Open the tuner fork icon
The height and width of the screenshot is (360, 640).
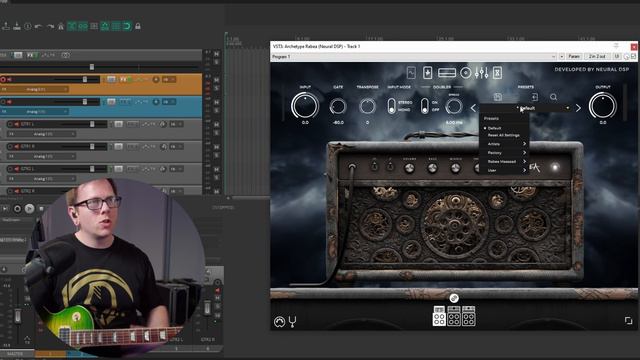[x=292, y=322]
